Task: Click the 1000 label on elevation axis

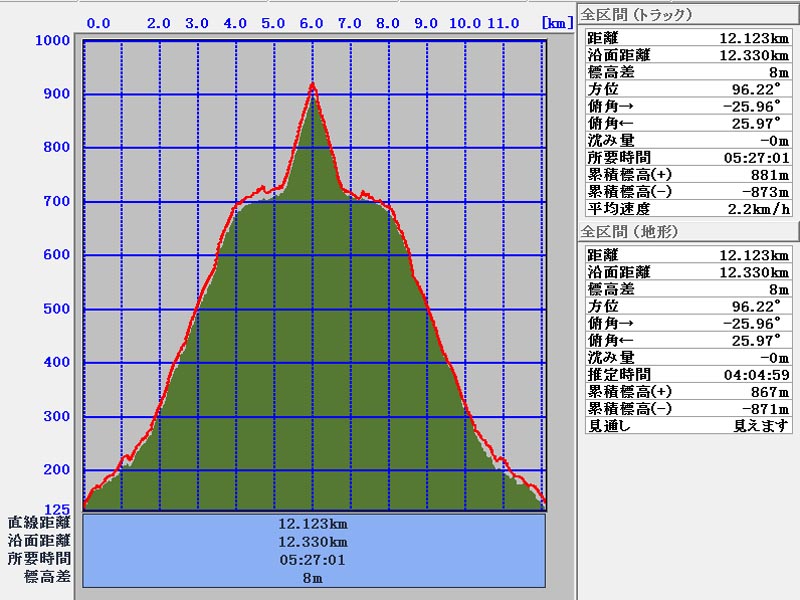Action: pos(52,40)
